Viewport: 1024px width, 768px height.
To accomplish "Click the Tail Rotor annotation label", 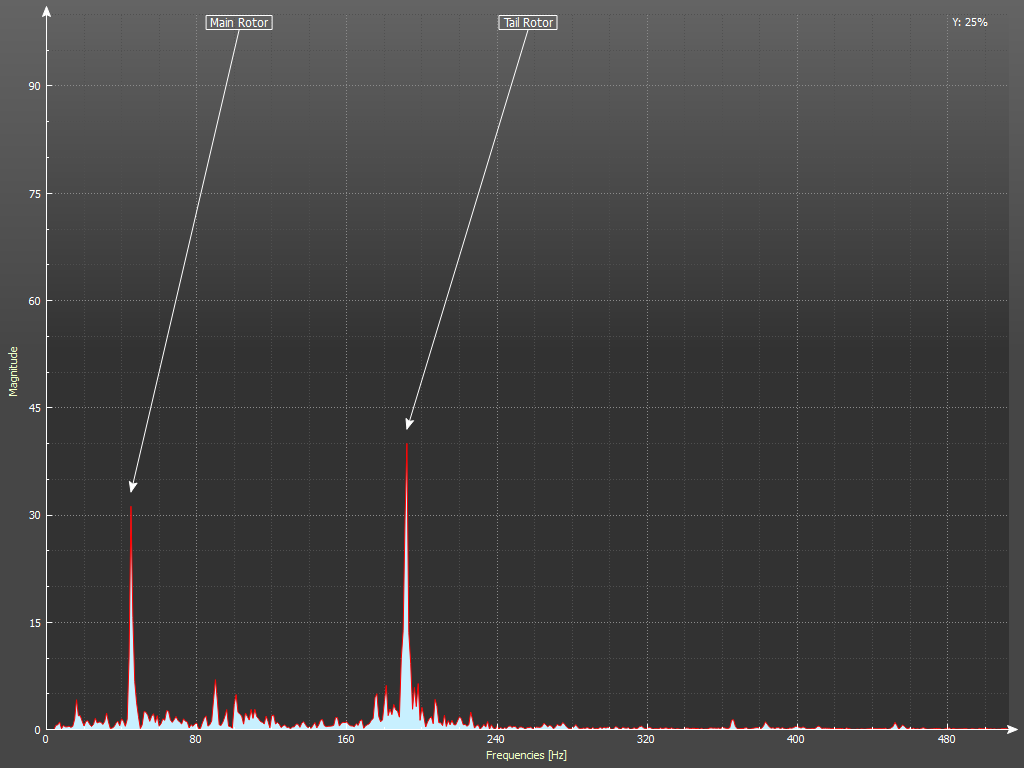I will (x=527, y=22).
